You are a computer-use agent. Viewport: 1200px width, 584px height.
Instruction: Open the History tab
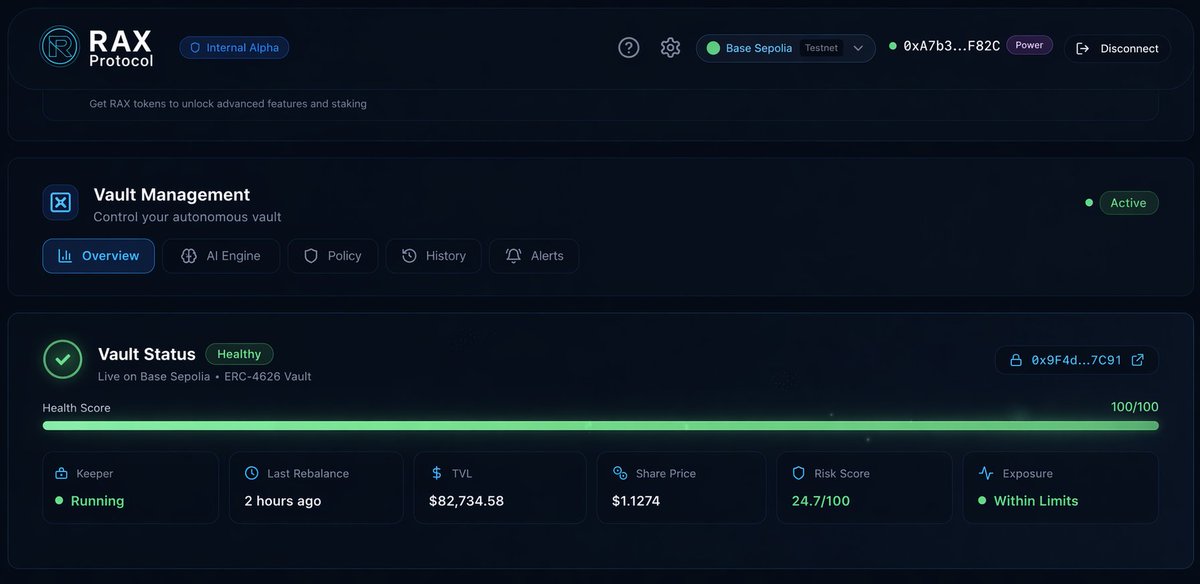click(x=433, y=256)
